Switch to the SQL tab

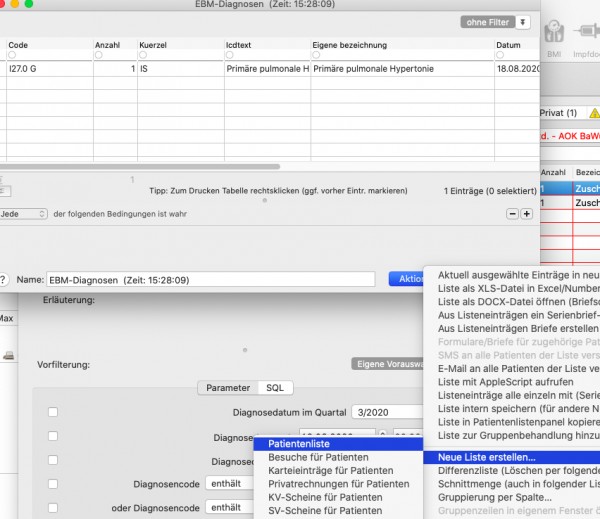[275, 388]
